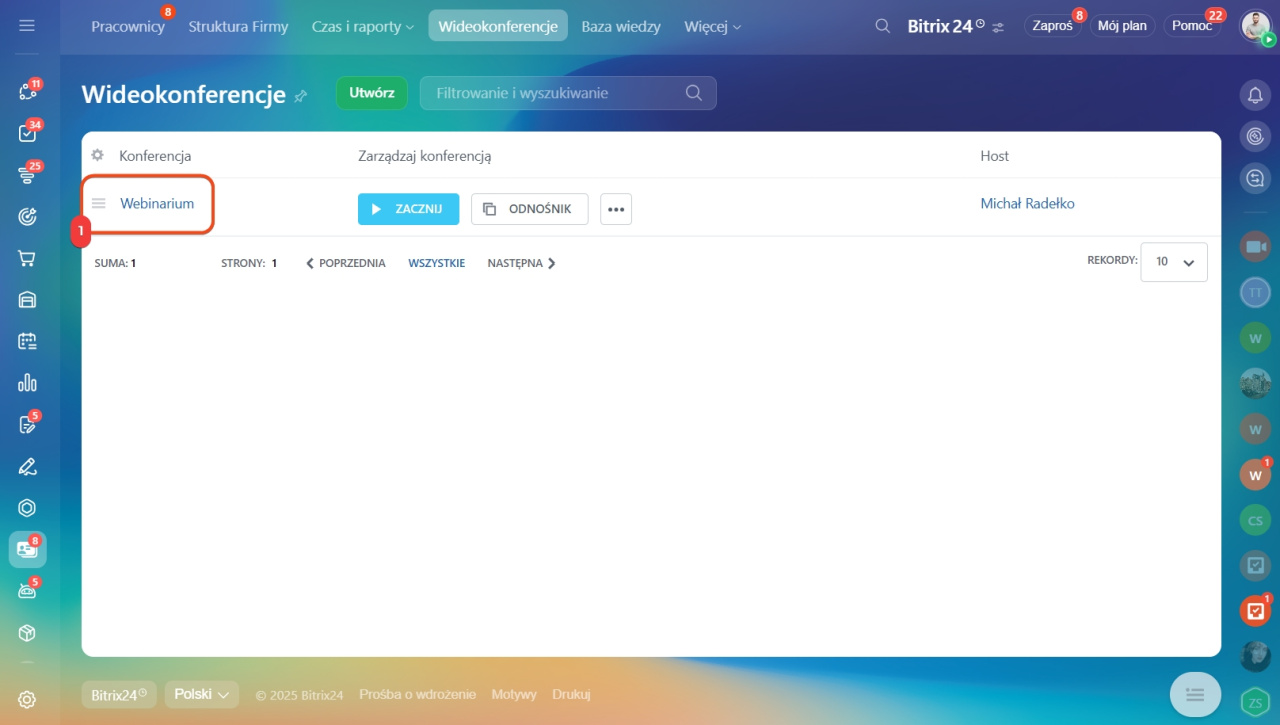Open the tasks checkmark icon with badge 34
Screen dimensions: 1280x725
point(27,133)
